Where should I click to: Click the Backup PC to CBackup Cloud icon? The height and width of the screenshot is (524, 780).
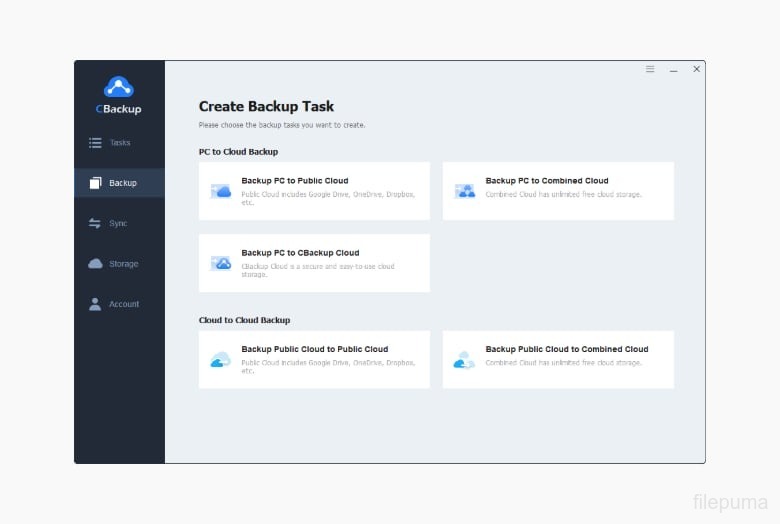[x=221, y=263]
